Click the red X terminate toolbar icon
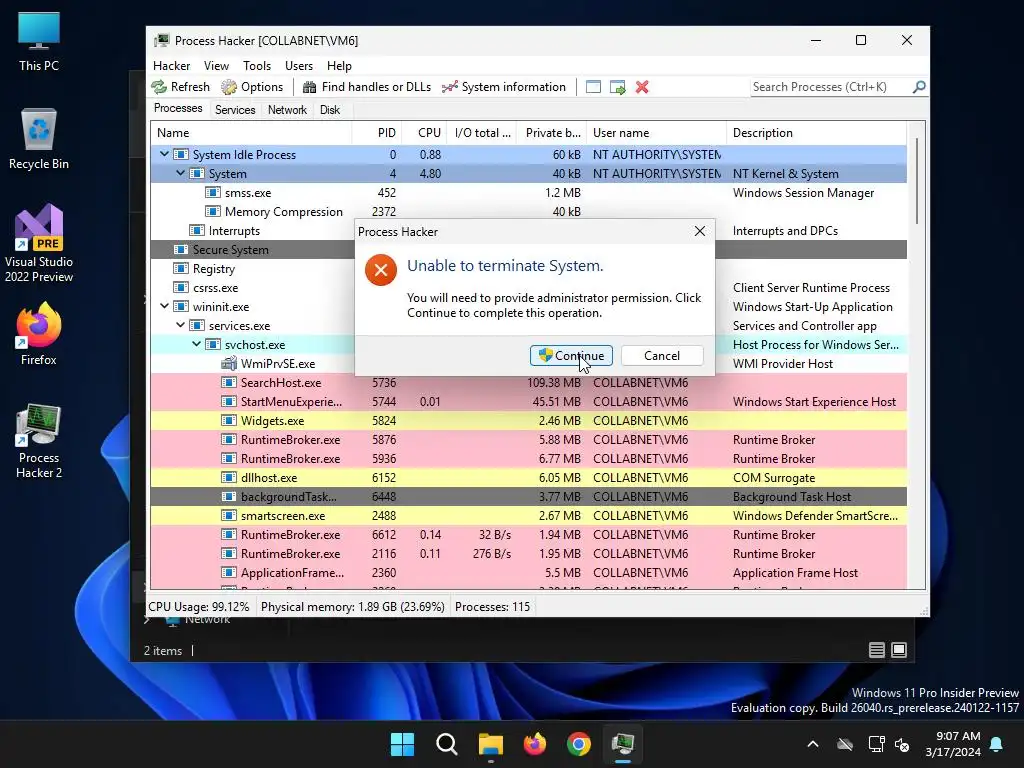Image resolution: width=1024 pixels, height=768 pixels. [x=642, y=87]
